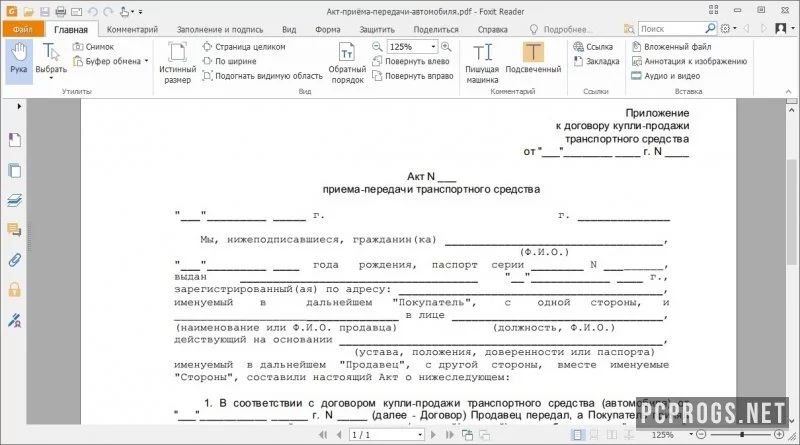Save document with the diskette icon
This screenshot has width=800, height=445.
click(44, 11)
